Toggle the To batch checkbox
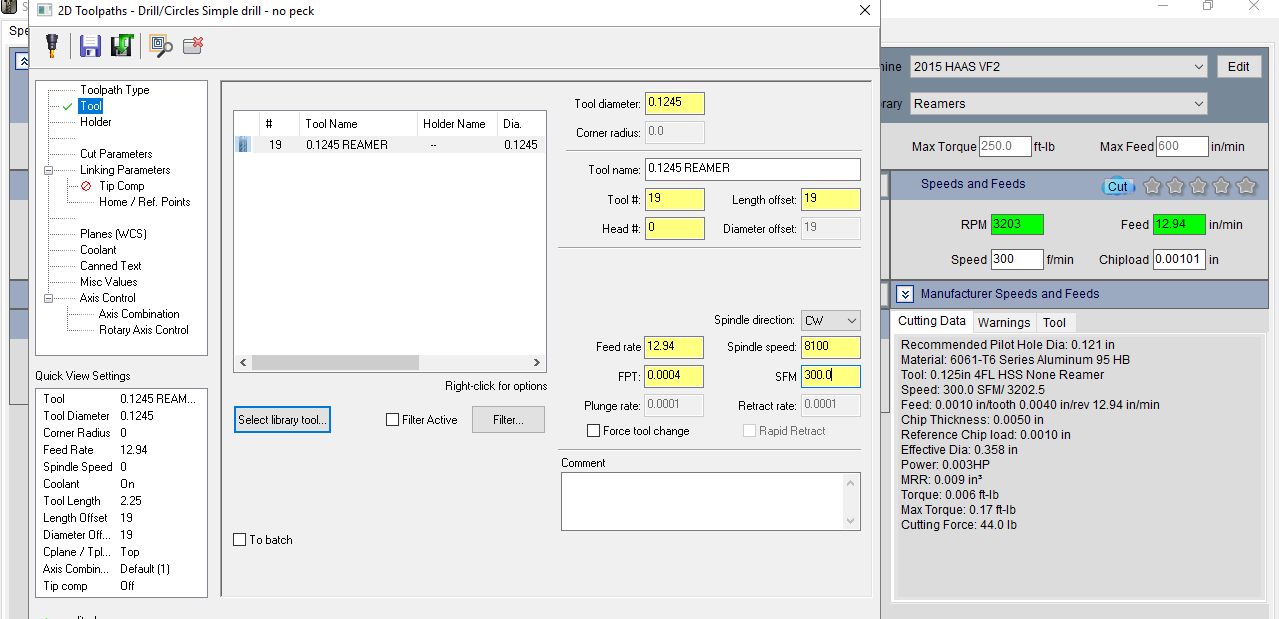1279x619 pixels. [x=239, y=540]
